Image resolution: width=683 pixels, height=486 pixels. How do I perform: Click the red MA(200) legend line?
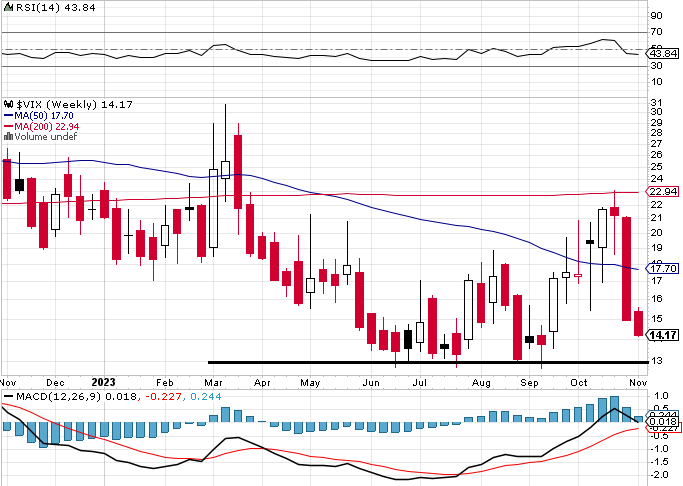tap(7, 127)
